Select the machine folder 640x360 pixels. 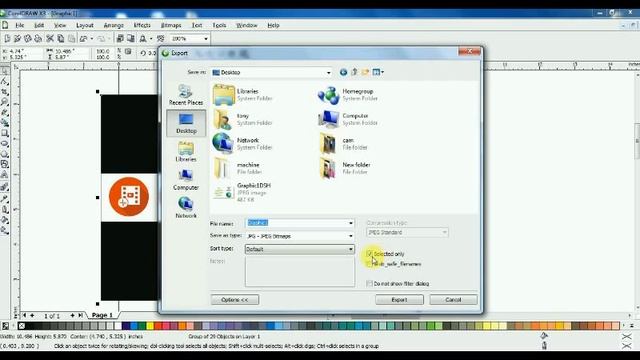[x=237, y=168]
